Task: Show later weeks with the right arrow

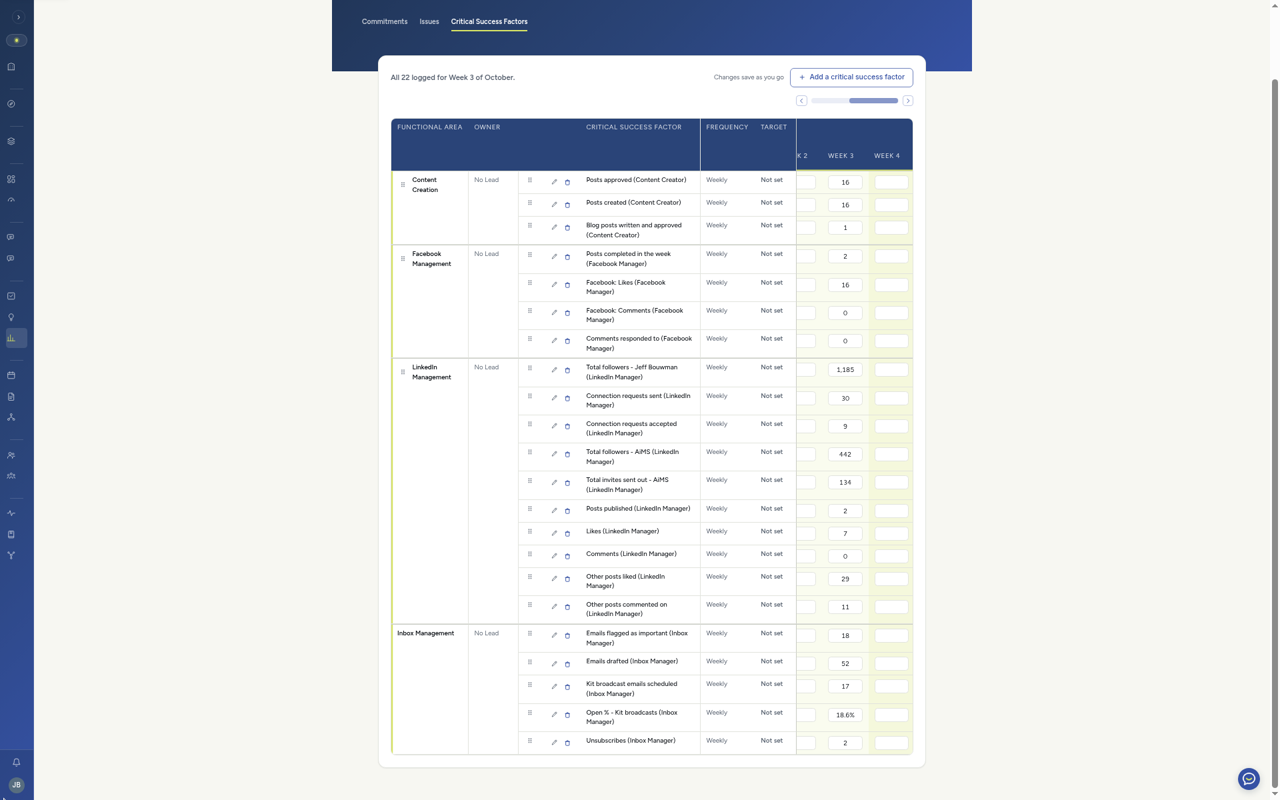Action: coord(908,101)
